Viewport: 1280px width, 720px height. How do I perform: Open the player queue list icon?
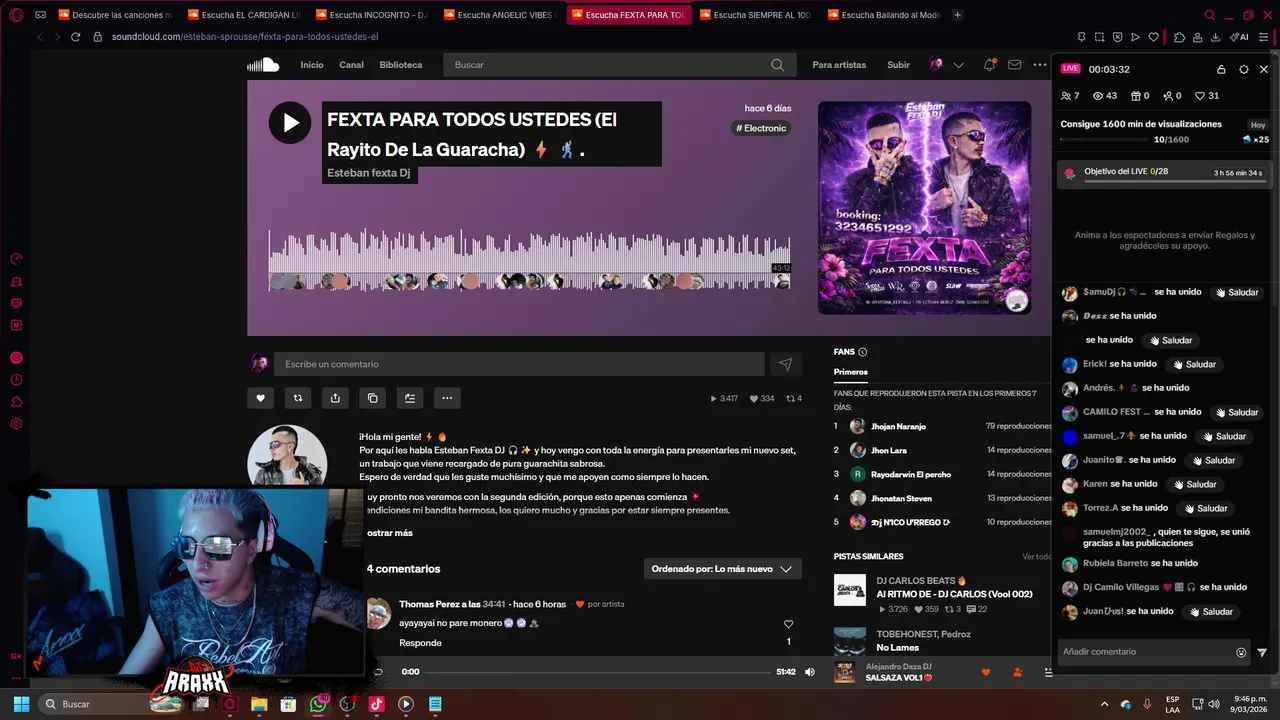coord(1048,672)
